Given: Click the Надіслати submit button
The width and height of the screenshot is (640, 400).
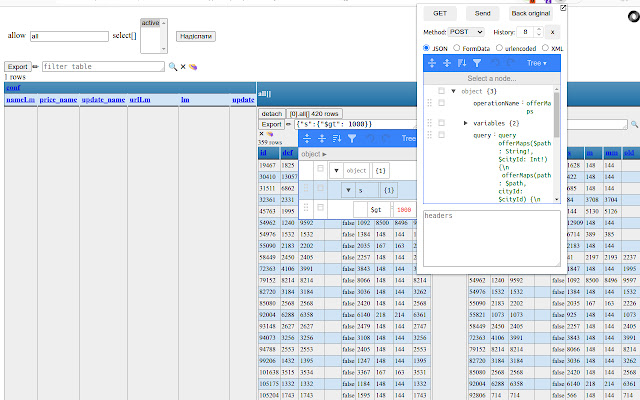Looking at the screenshot, I should pyautogui.click(x=196, y=36).
